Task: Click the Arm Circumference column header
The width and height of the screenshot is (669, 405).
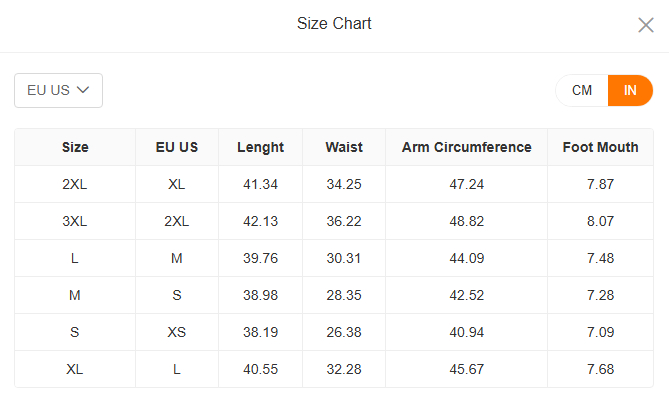Action: click(466, 147)
